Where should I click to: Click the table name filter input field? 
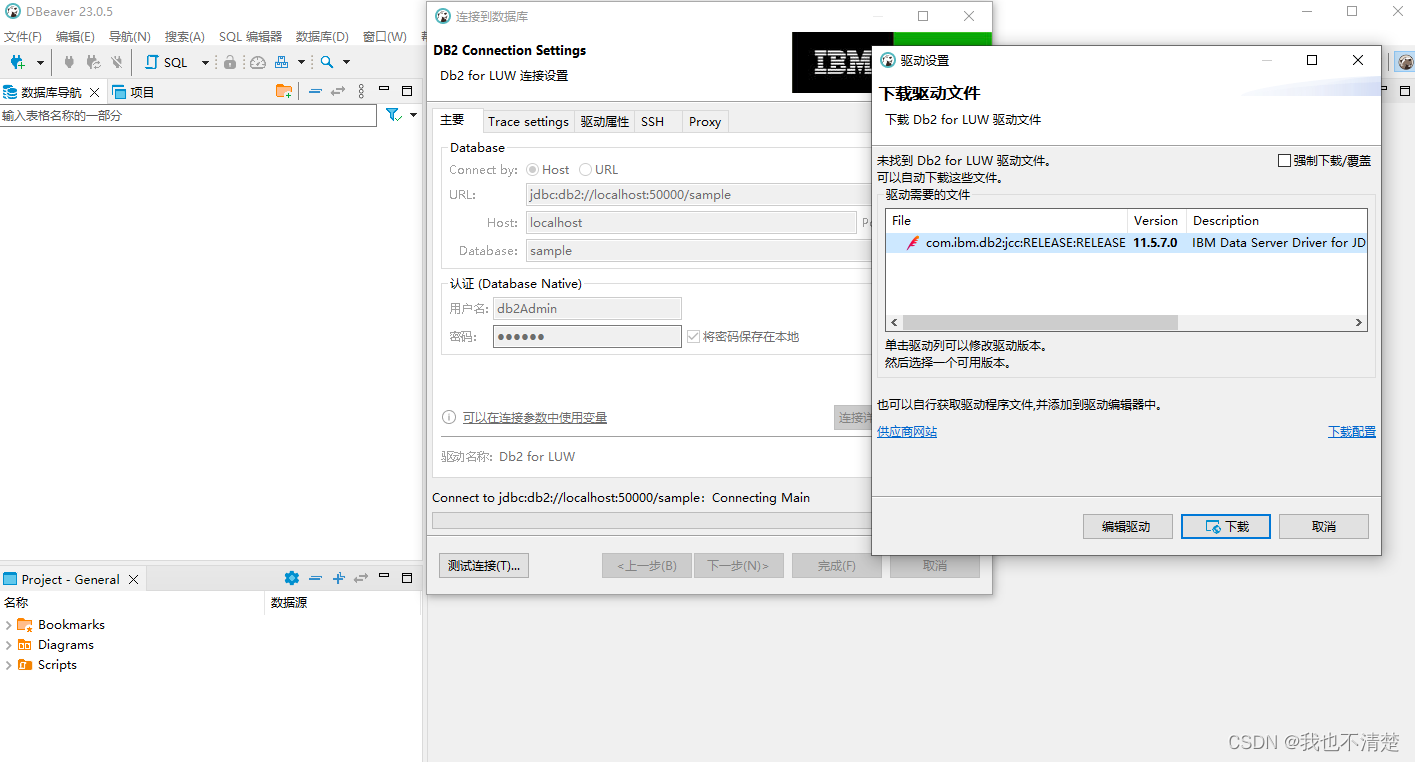pos(188,116)
